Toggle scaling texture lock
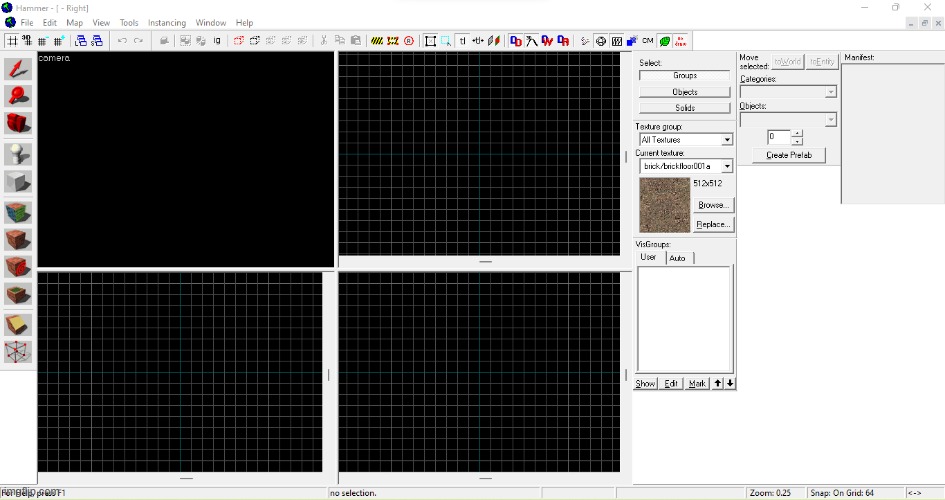Image resolution: width=945 pixels, height=500 pixels. click(479, 41)
